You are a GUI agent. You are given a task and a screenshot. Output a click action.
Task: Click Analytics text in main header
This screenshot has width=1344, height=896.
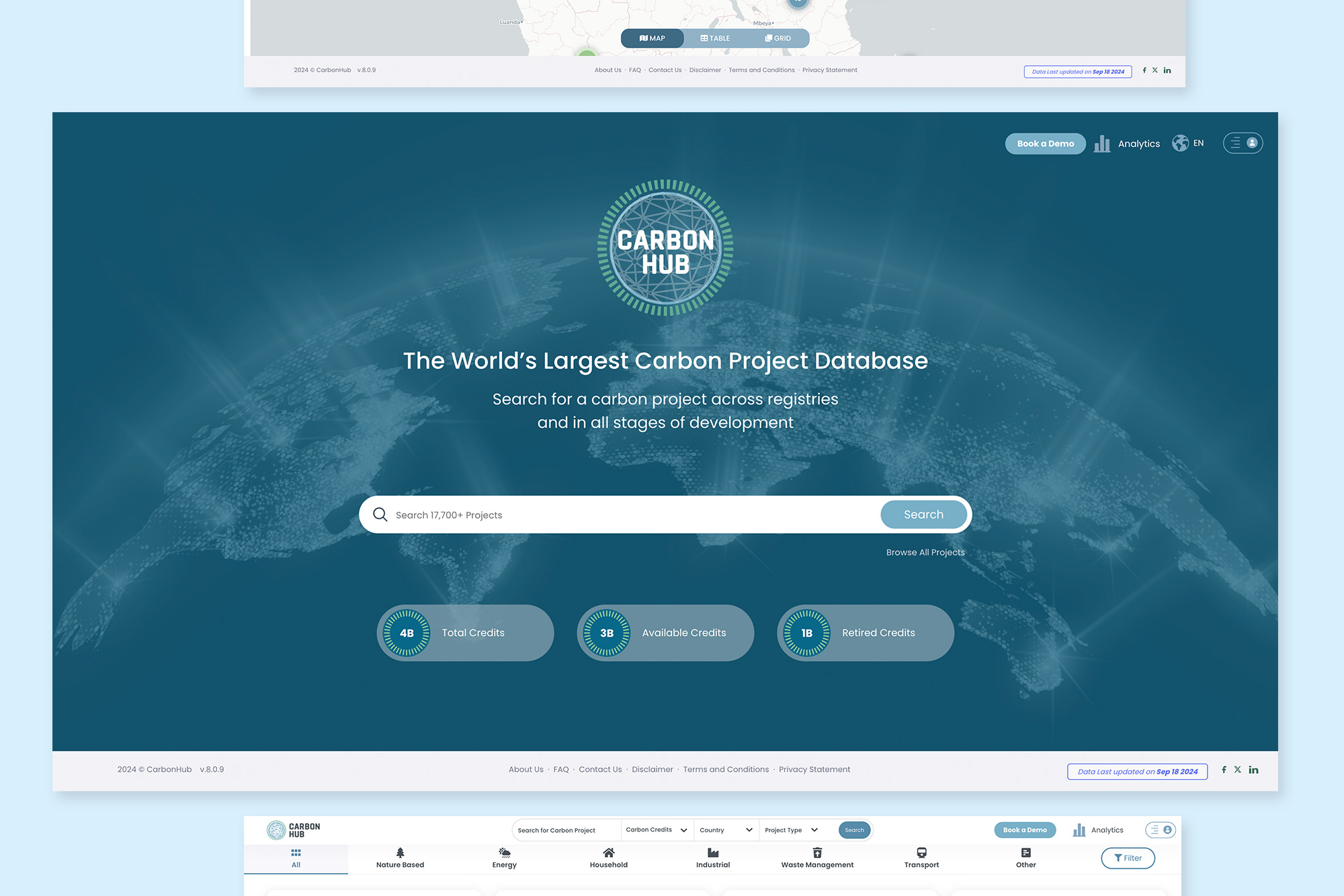[1138, 144]
